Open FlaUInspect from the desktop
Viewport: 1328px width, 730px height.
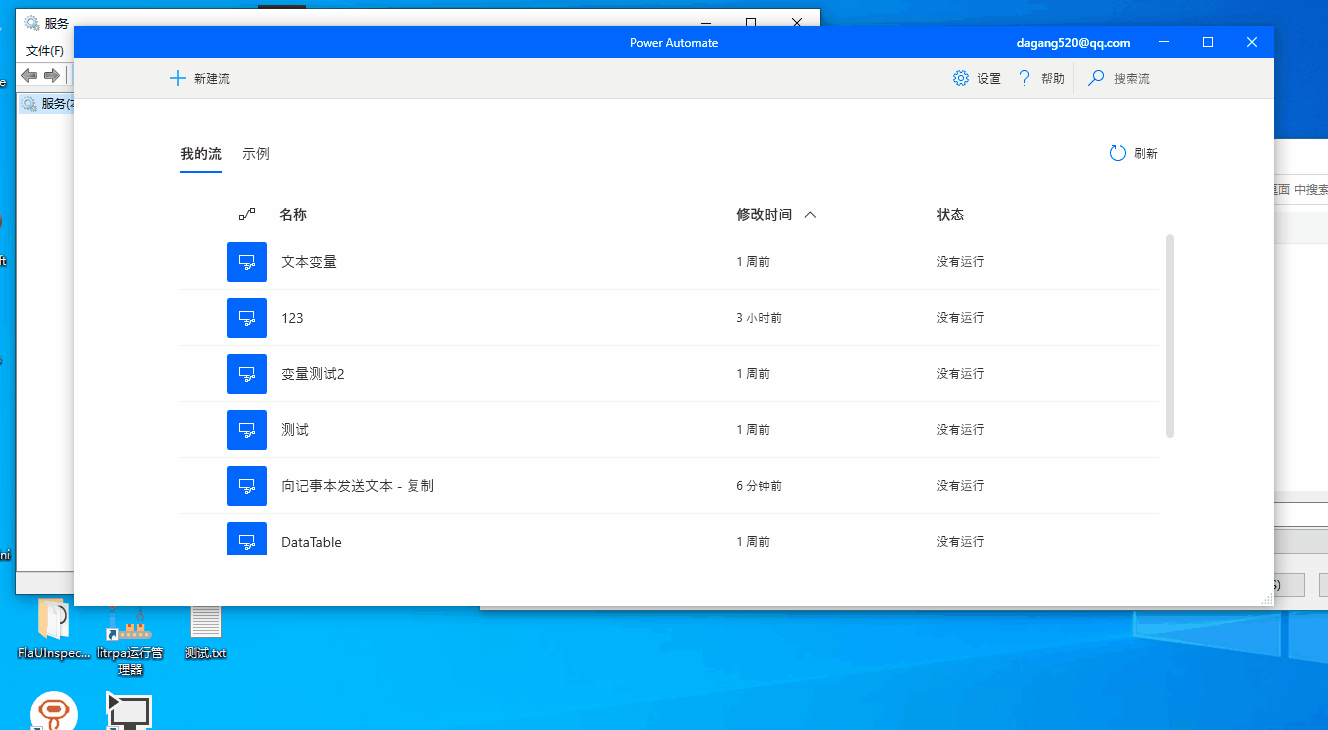pos(52,625)
